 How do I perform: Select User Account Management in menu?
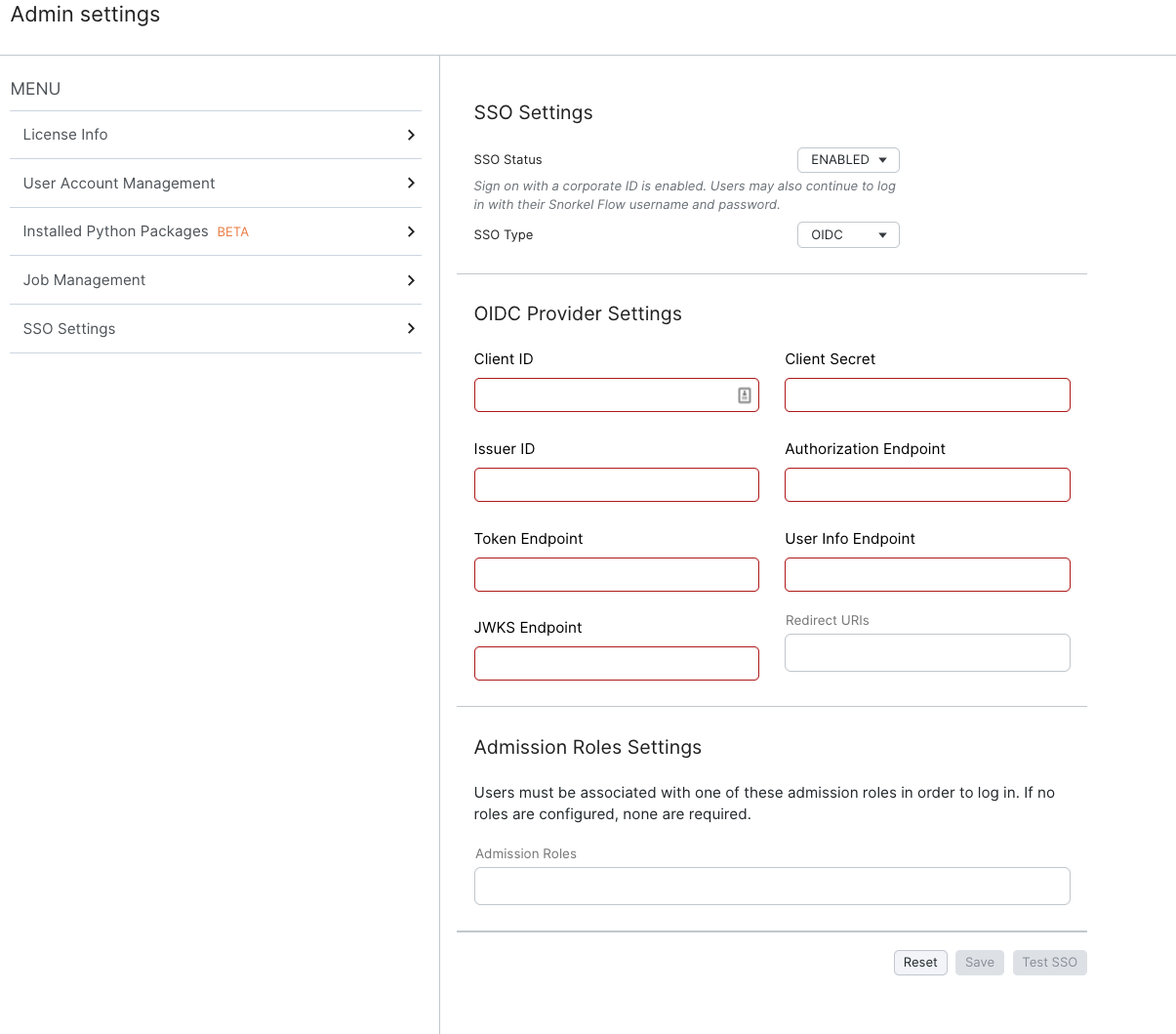click(x=216, y=184)
